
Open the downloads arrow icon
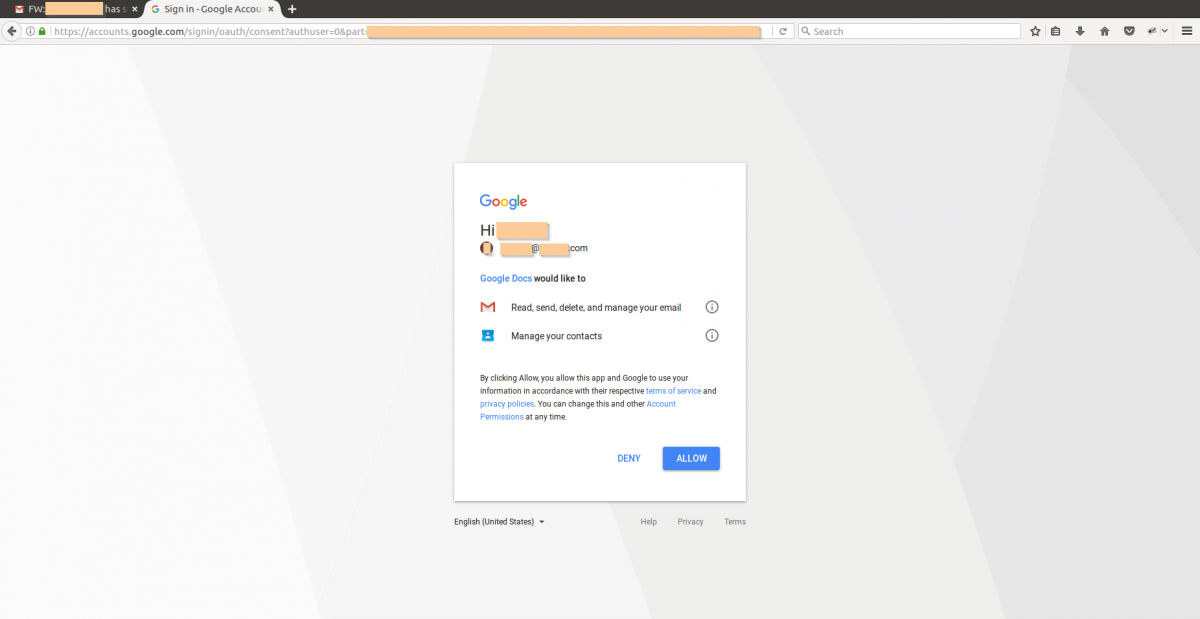pos(1080,31)
